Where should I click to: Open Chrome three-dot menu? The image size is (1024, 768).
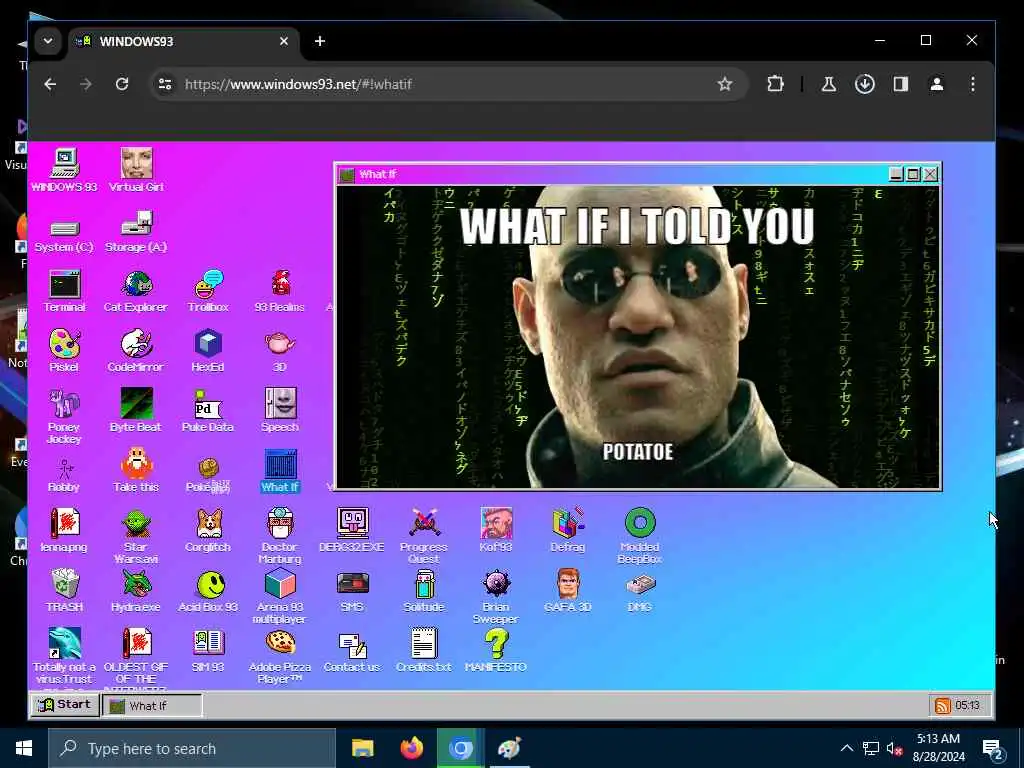(x=972, y=84)
